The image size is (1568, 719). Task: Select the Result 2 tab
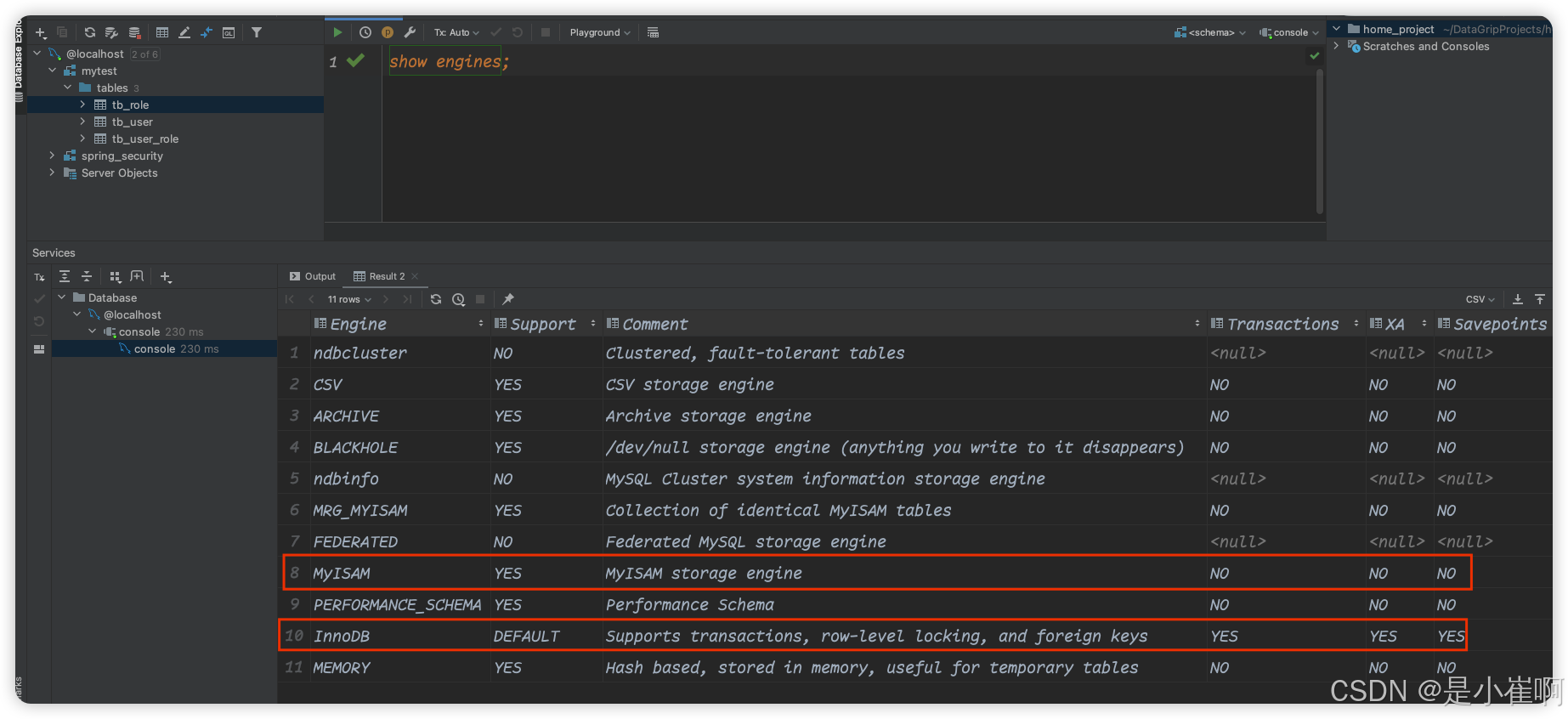[x=380, y=276]
